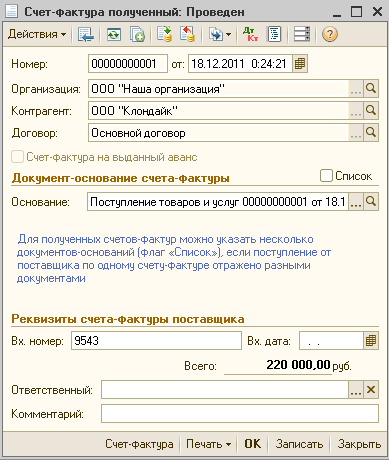The image size is (389, 460).
Task: Click the Закрыть button
Action: click(359, 444)
